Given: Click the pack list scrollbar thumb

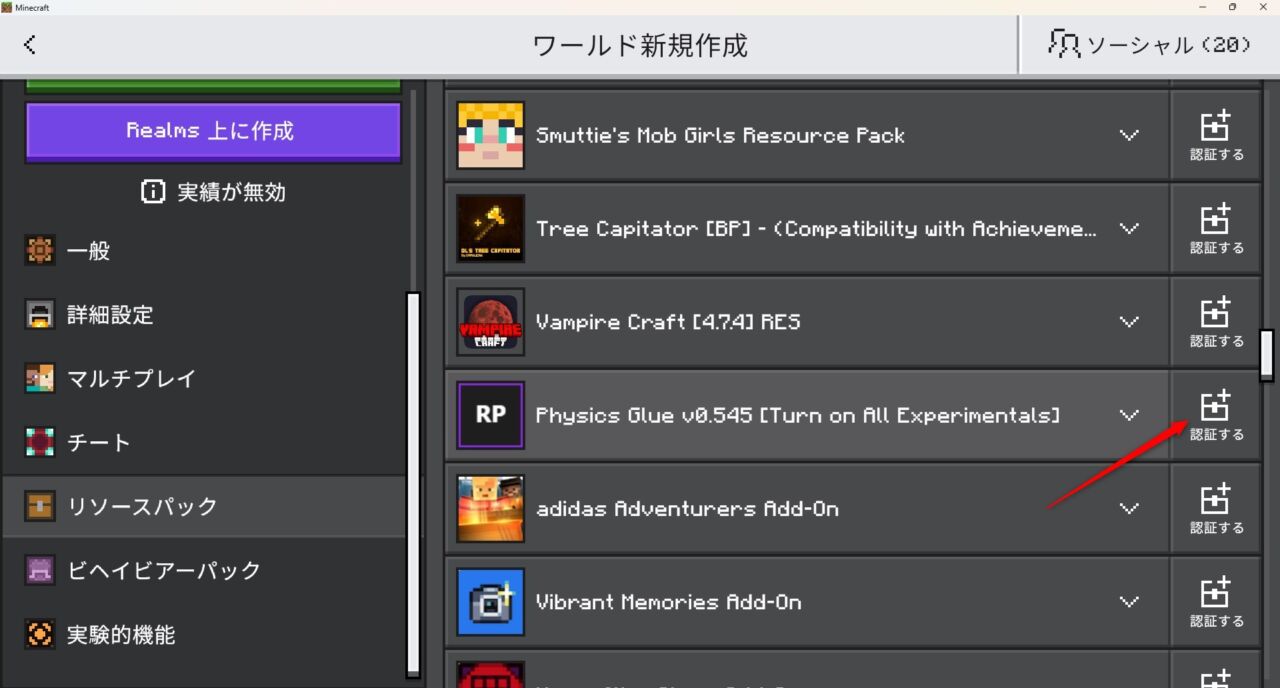Looking at the screenshot, I should point(1267,355).
